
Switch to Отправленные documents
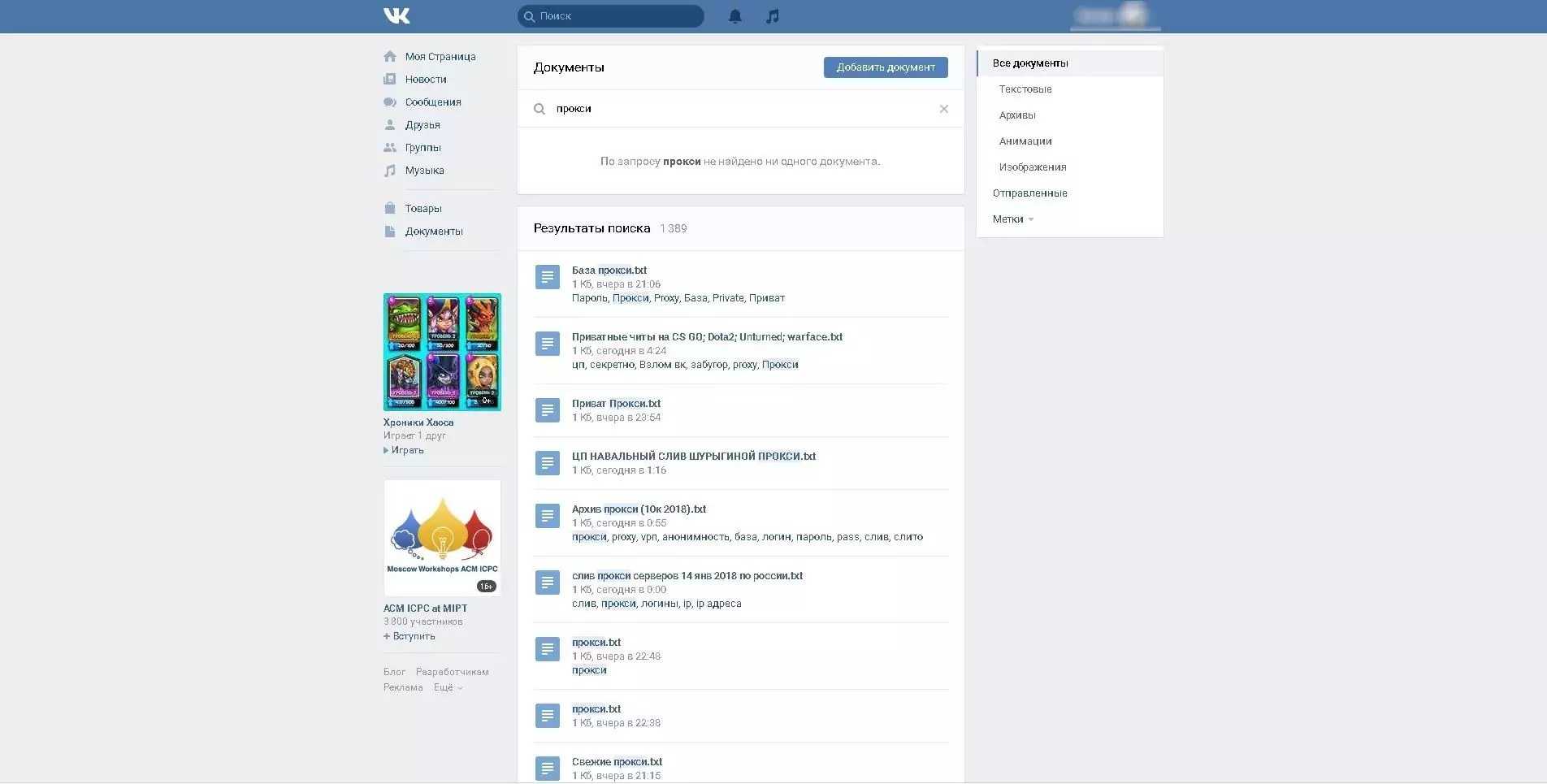pos(1029,193)
